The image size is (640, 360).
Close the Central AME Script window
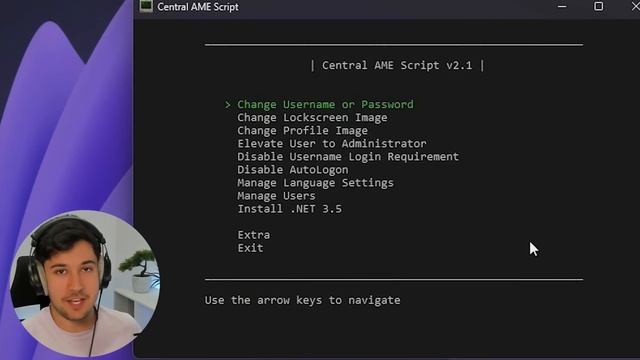click(x=635, y=6)
